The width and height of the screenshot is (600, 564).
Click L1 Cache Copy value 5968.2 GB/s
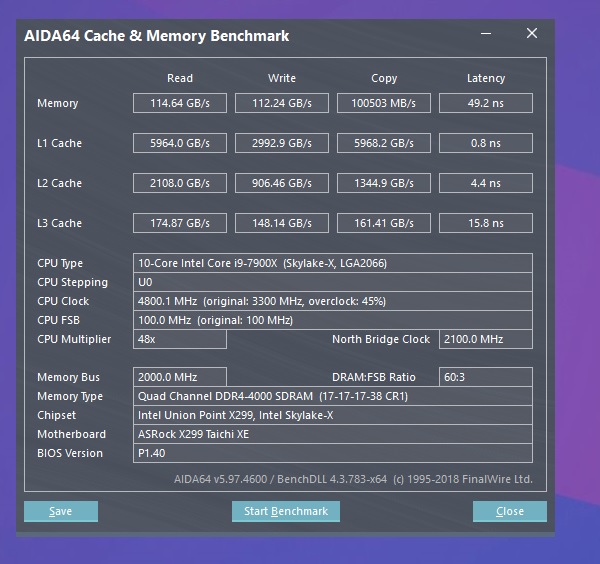pyautogui.click(x=384, y=143)
